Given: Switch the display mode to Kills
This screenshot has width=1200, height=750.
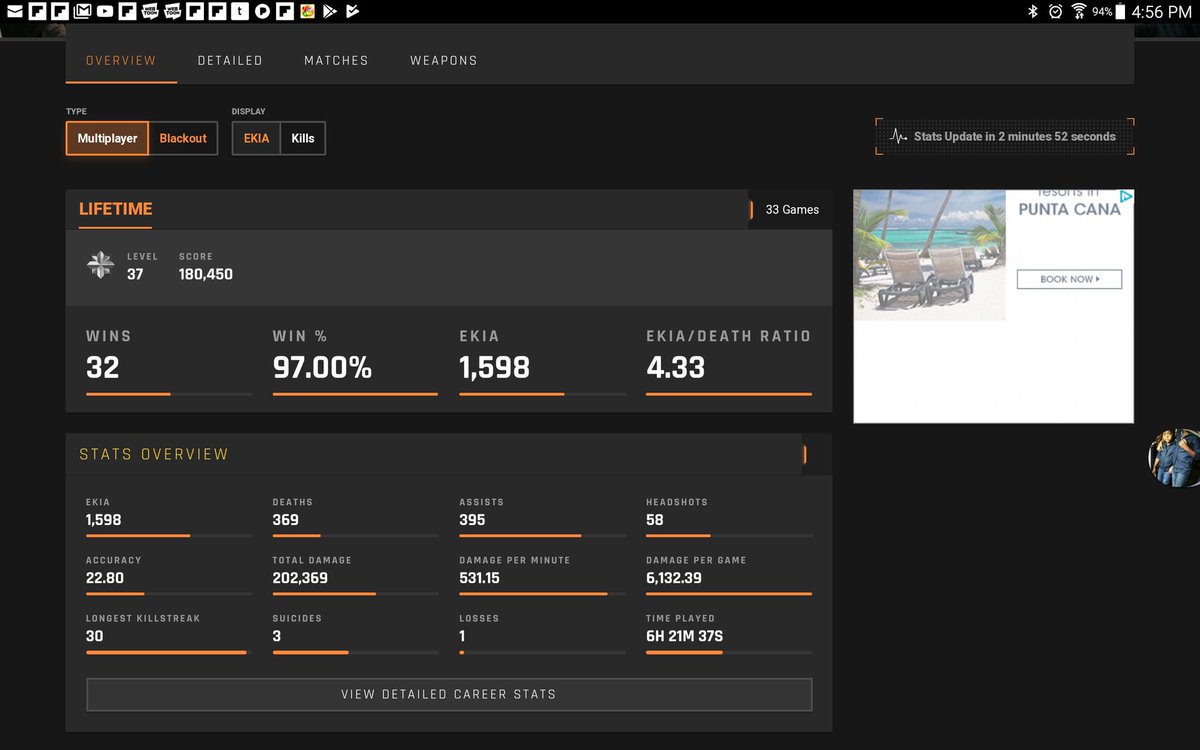Looking at the screenshot, I should click(x=303, y=138).
